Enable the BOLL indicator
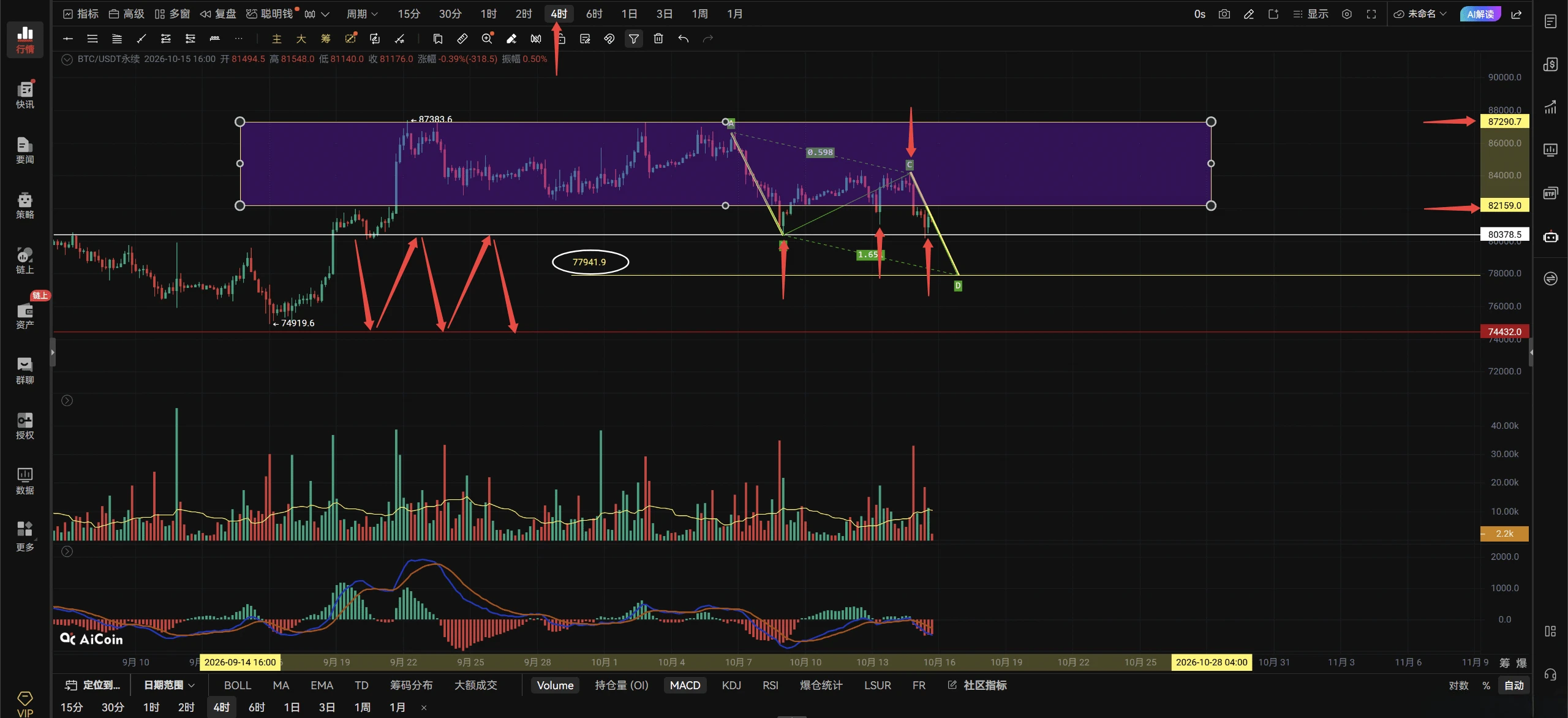Image resolution: width=1568 pixels, height=718 pixels. click(x=238, y=685)
